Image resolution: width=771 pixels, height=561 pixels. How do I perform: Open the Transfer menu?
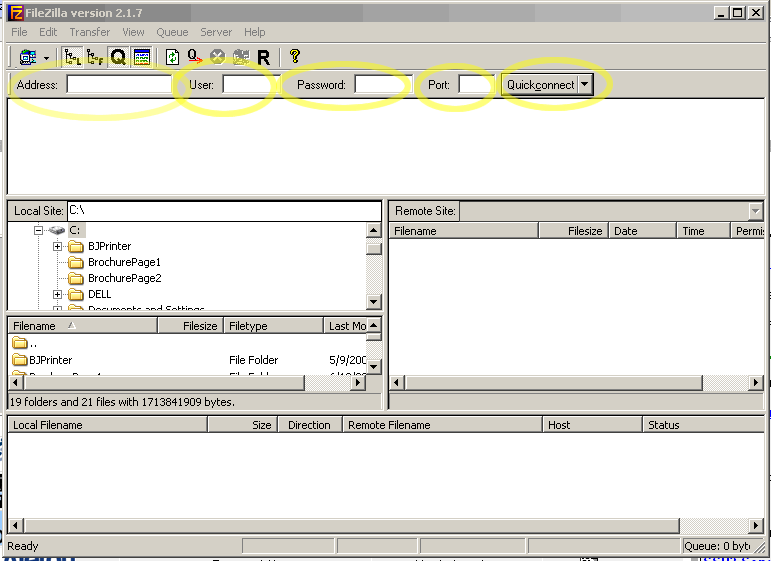(x=89, y=32)
